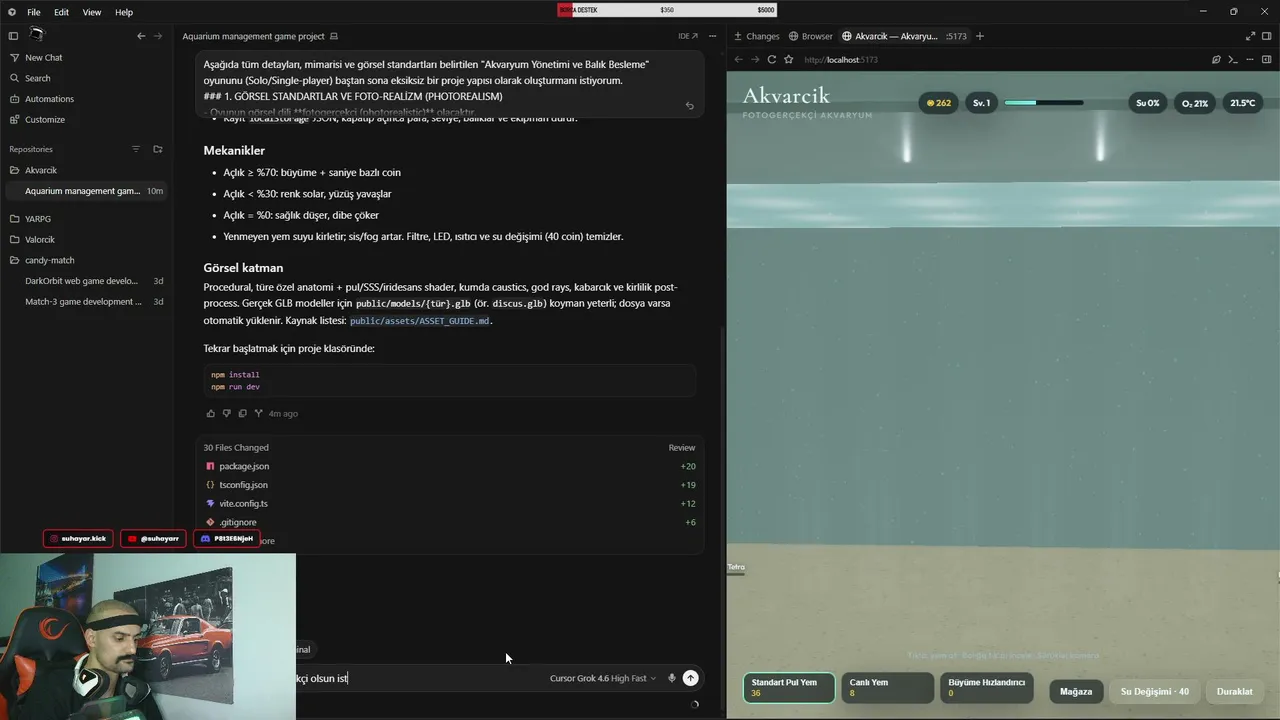This screenshot has width=1280, height=720.
Task: Click the microphone voice input icon
Action: point(672,678)
